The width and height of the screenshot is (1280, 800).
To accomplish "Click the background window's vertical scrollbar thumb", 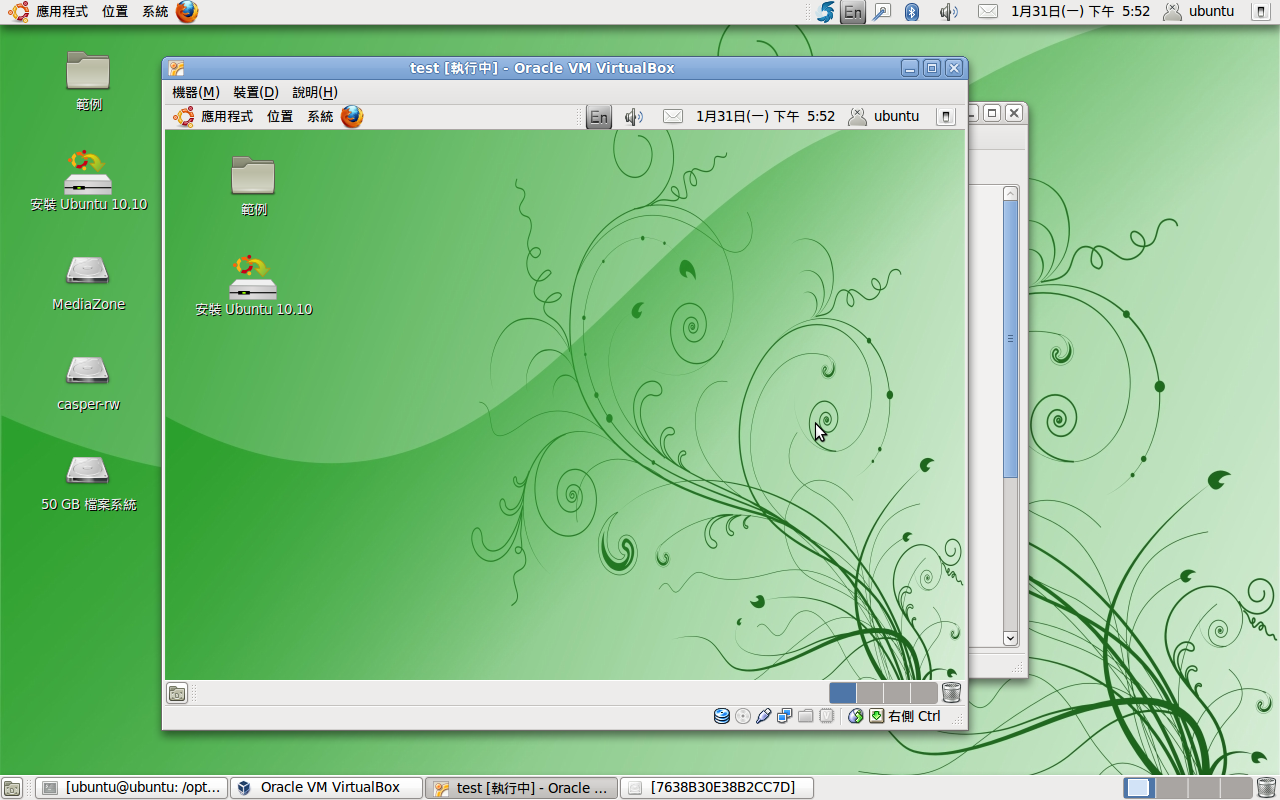I will [x=1010, y=338].
